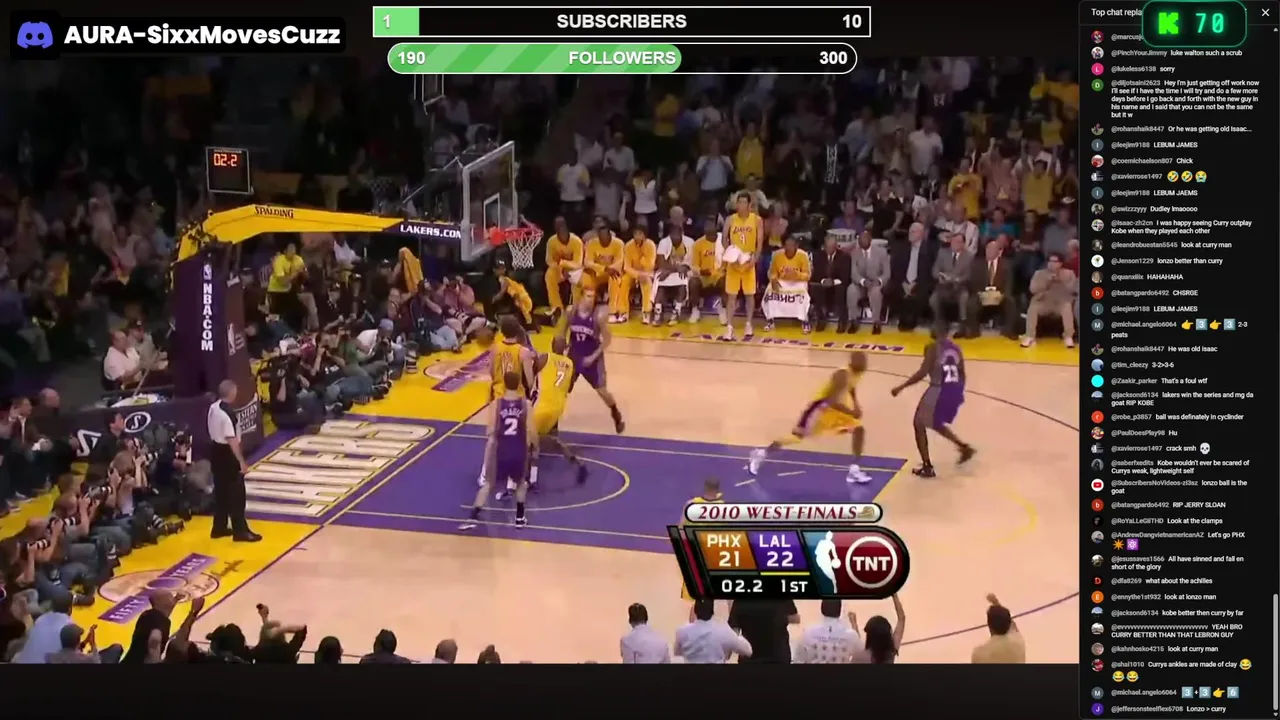Click avatar of @AndrewDangvietnamericanAZ
This screenshot has width=1280, height=720.
[1097, 537]
